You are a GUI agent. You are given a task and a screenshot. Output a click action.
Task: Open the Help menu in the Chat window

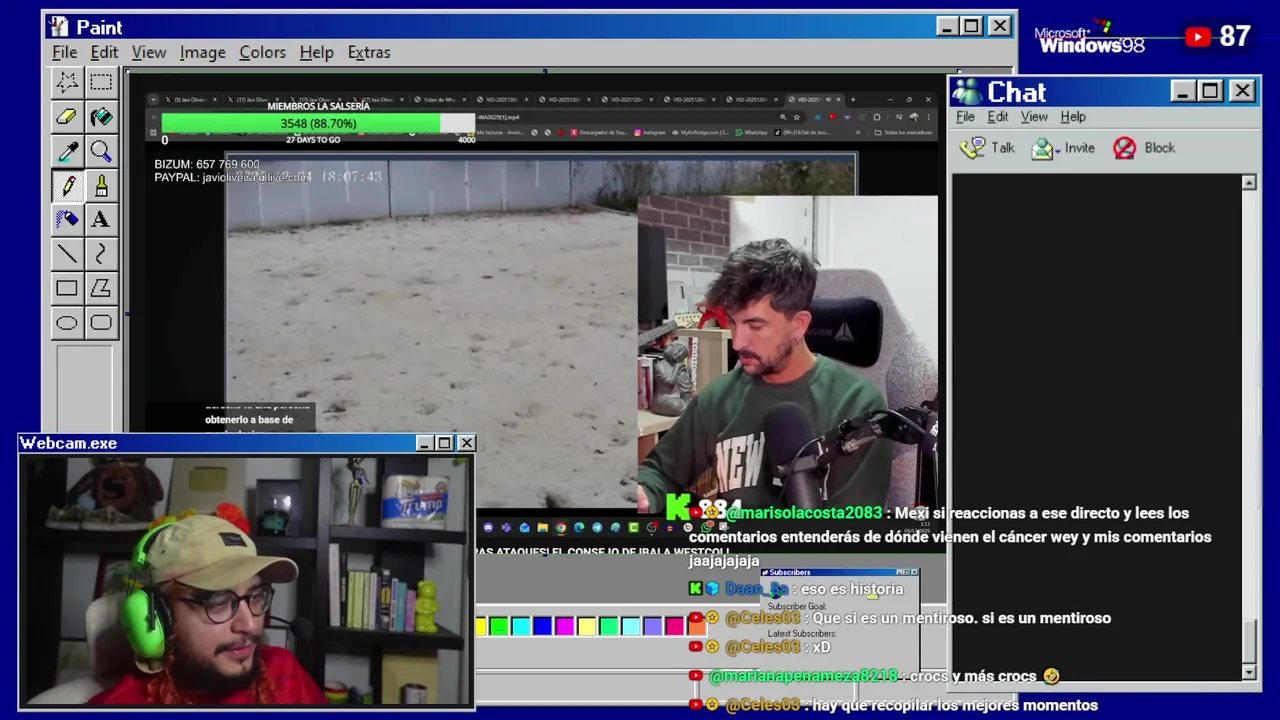(1073, 117)
